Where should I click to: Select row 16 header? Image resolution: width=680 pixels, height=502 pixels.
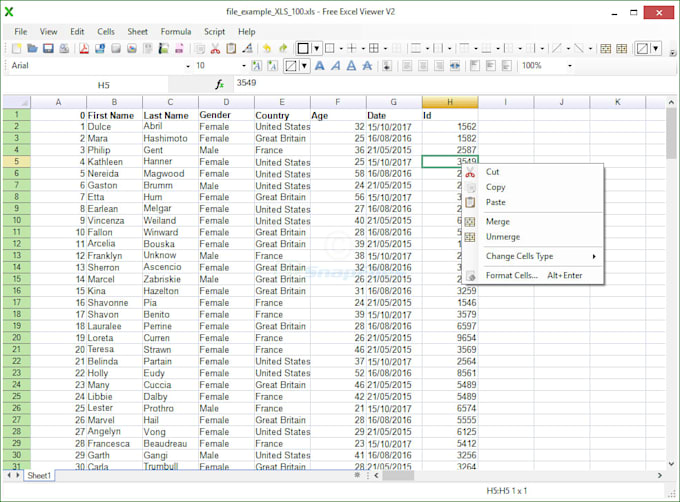pos(16,291)
